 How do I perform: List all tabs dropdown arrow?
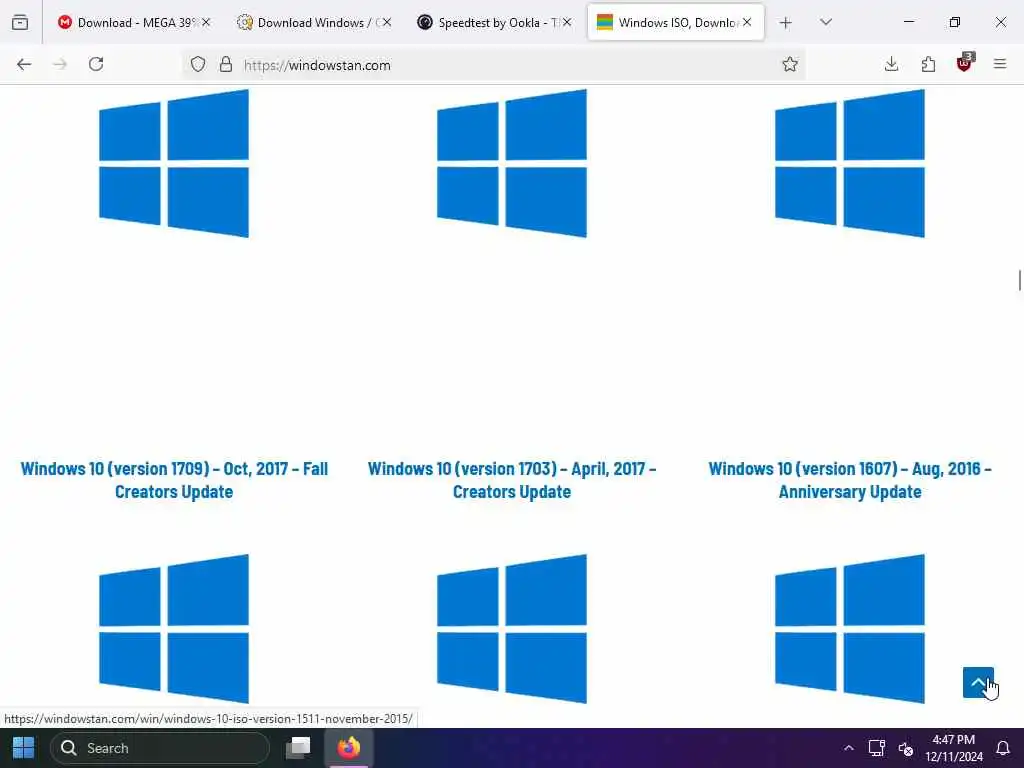[826, 22]
